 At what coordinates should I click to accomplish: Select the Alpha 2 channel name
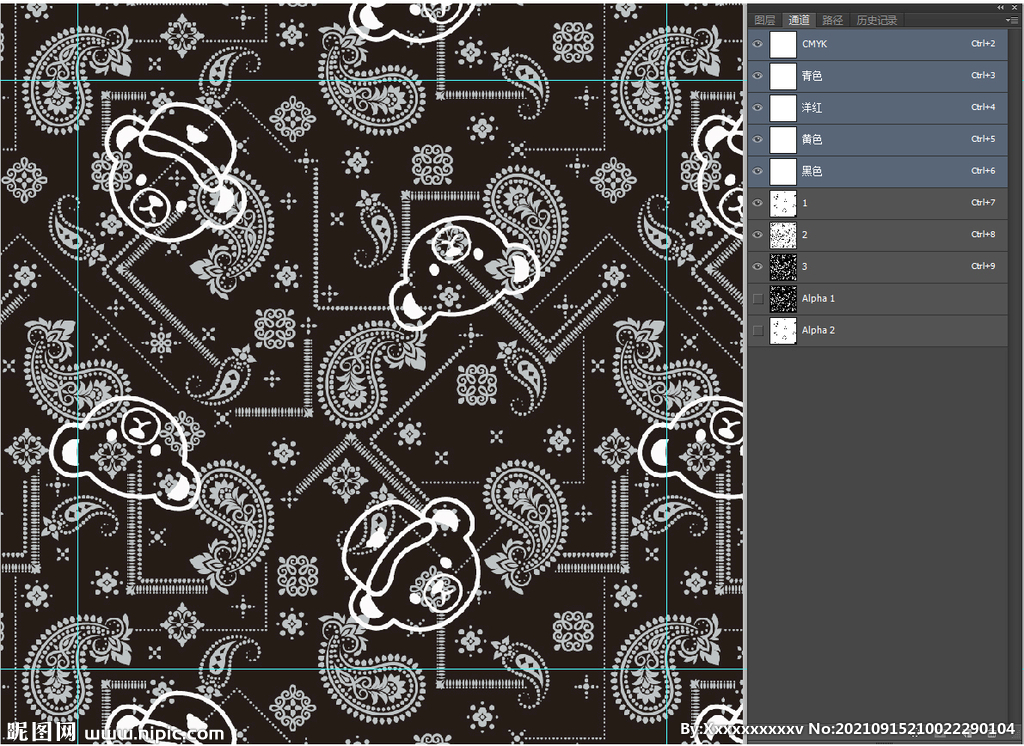[x=818, y=331]
